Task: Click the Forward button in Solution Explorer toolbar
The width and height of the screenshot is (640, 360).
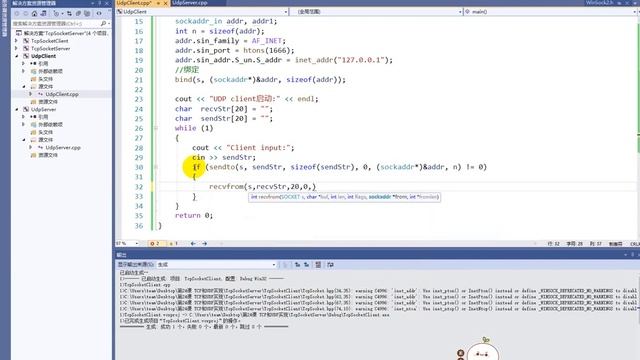Action: [25, 13]
